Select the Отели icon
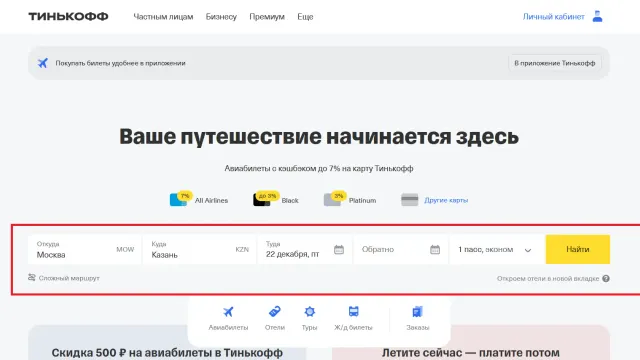Viewport: 640px width, 360px height. pos(275,312)
